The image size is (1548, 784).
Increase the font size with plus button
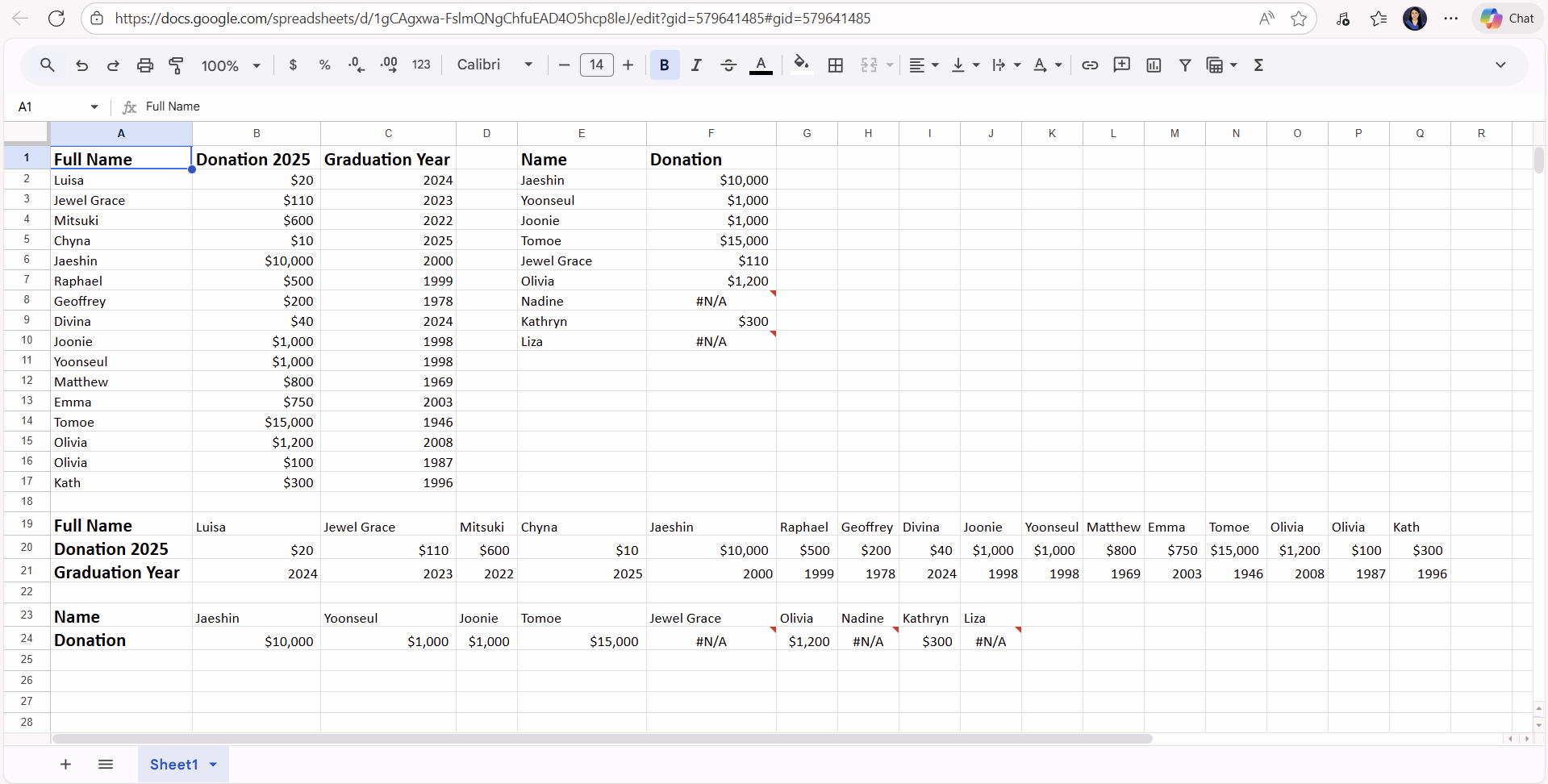point(628,65)
